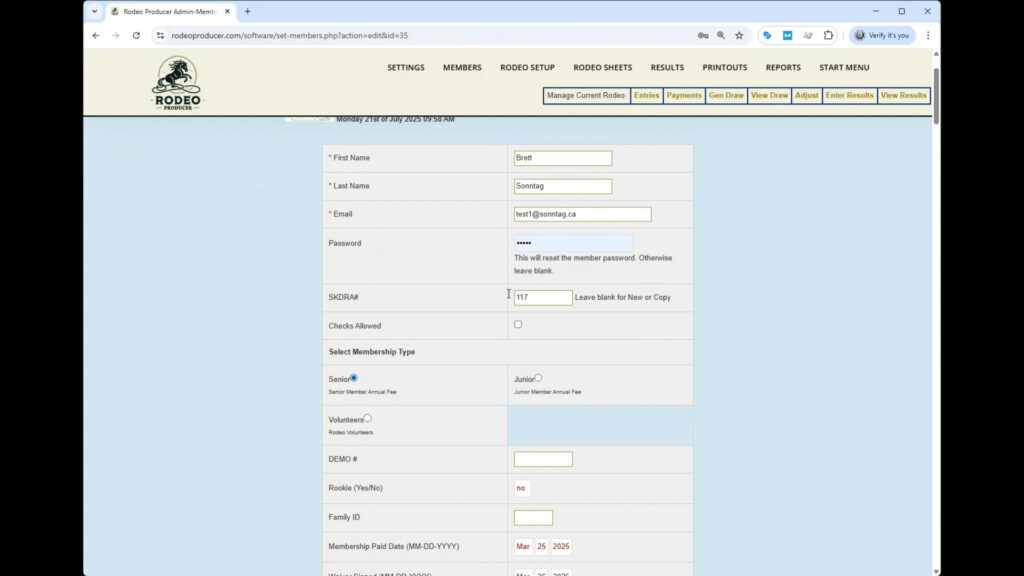Open Chrome's three-dot menu
Screen dimensions: 1024x576
tap(927, 35)
